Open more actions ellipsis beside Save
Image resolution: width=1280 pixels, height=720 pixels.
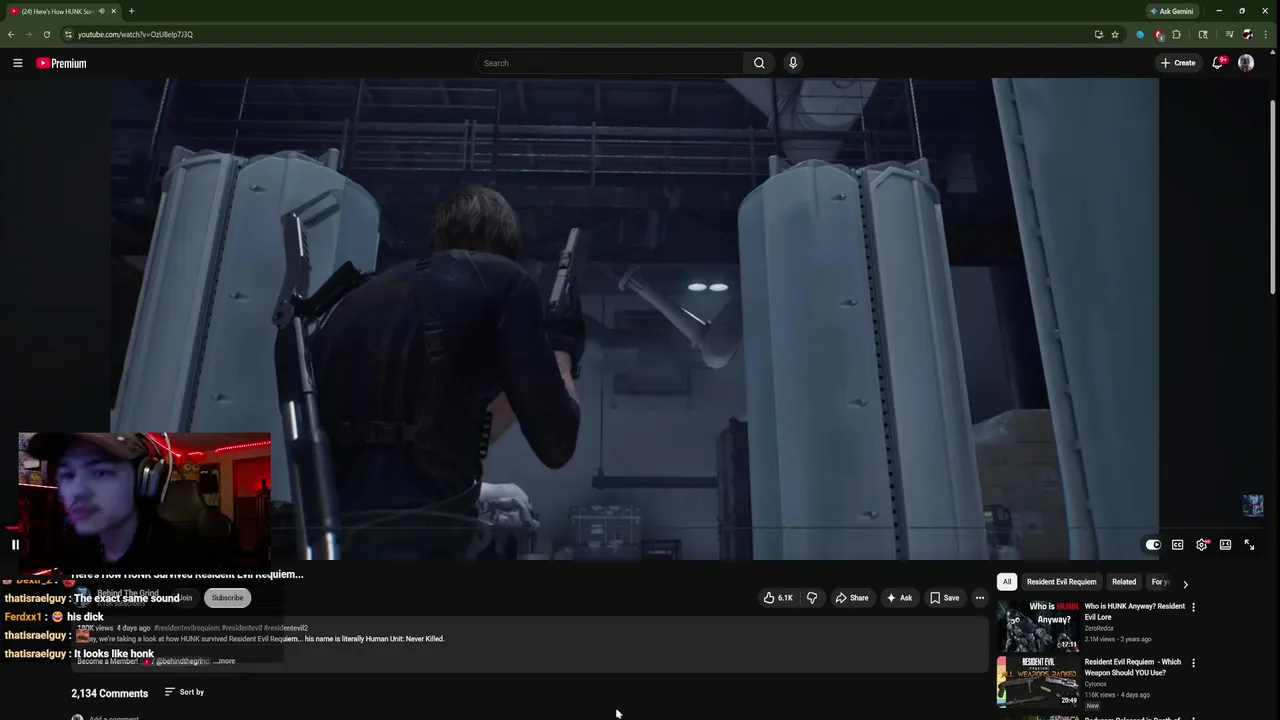980,598
